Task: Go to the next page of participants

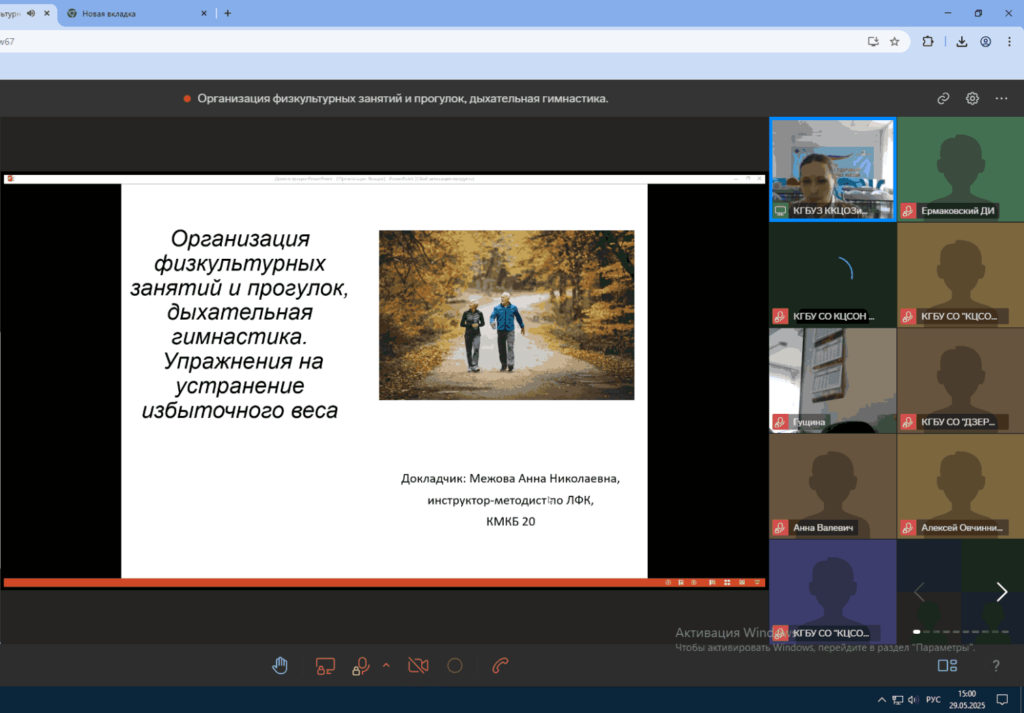Action: coord(1002,592)
